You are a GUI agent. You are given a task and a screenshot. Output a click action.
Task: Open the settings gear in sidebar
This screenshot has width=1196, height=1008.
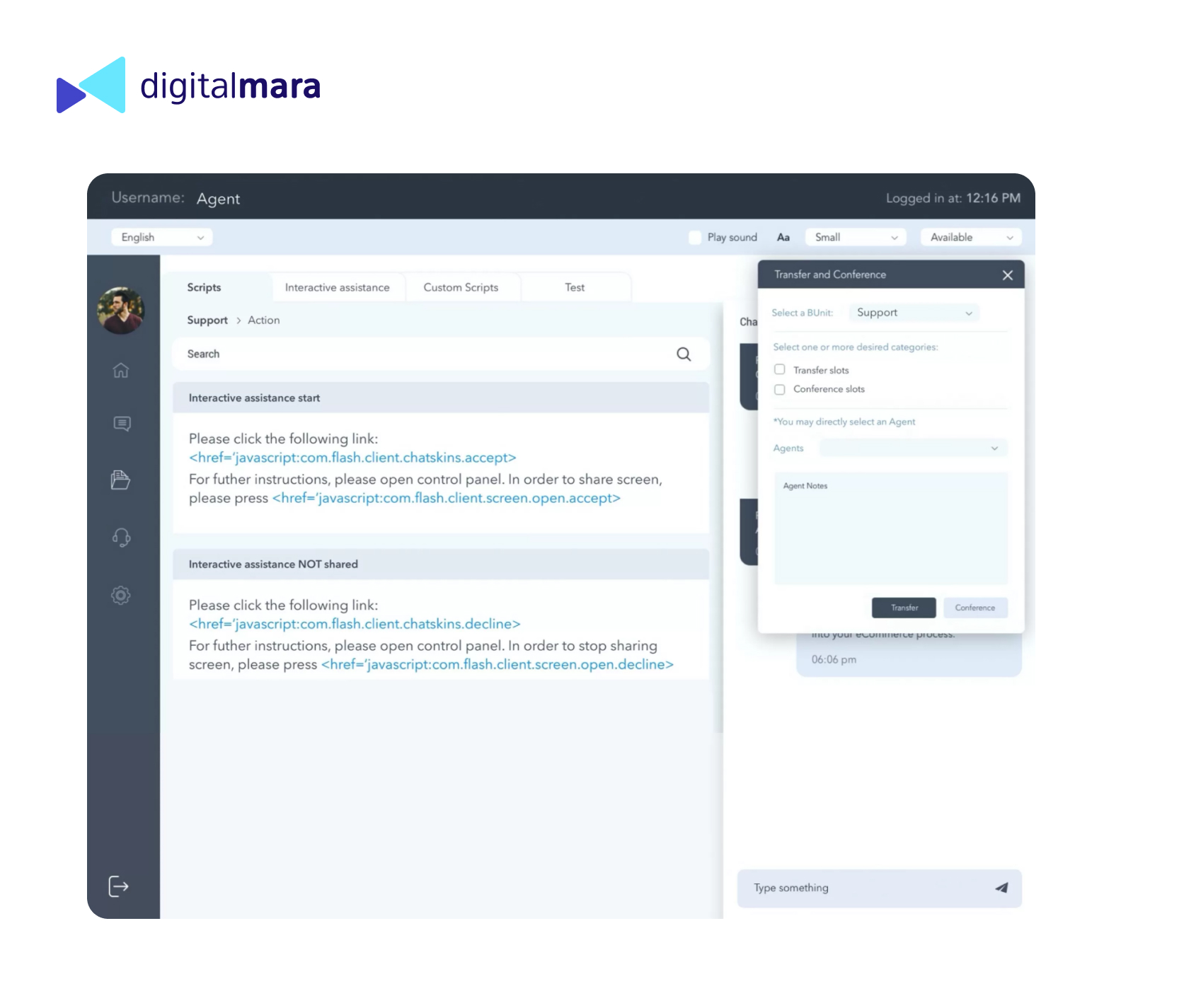121,596
